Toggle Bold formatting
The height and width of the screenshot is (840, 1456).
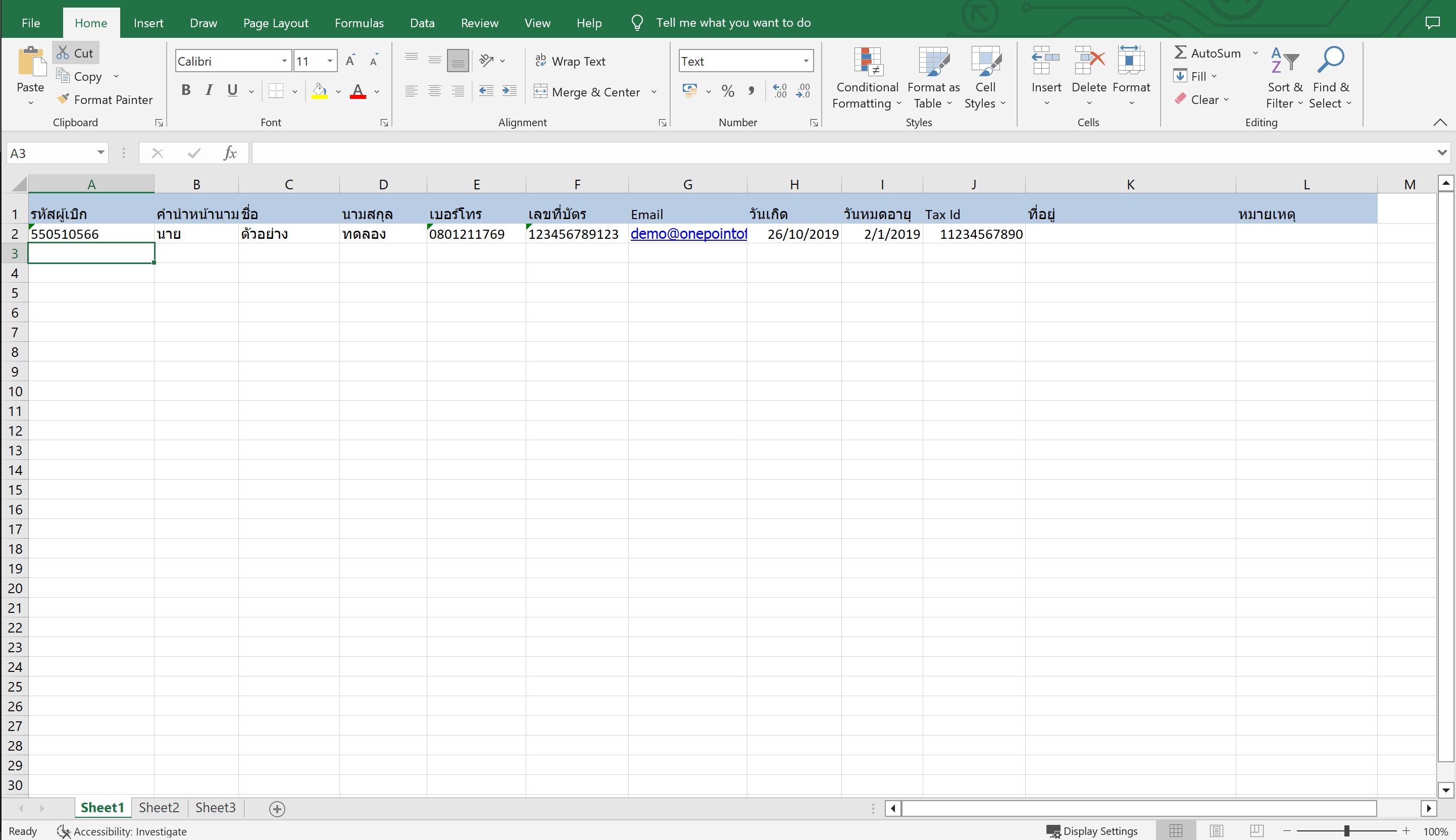[x=186, y=90]
